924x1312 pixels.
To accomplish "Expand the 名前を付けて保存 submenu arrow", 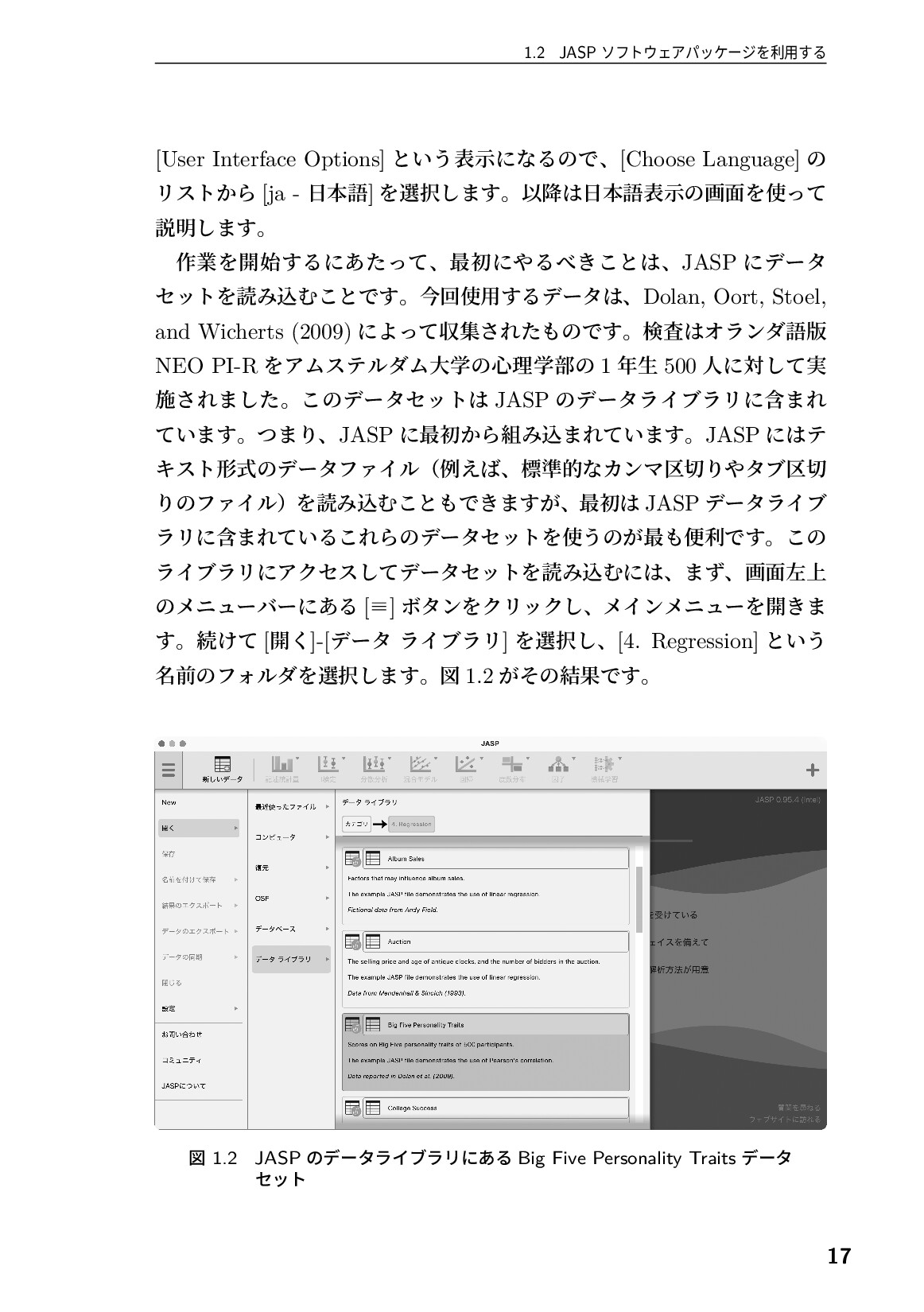I will click(x=235, y=879).
